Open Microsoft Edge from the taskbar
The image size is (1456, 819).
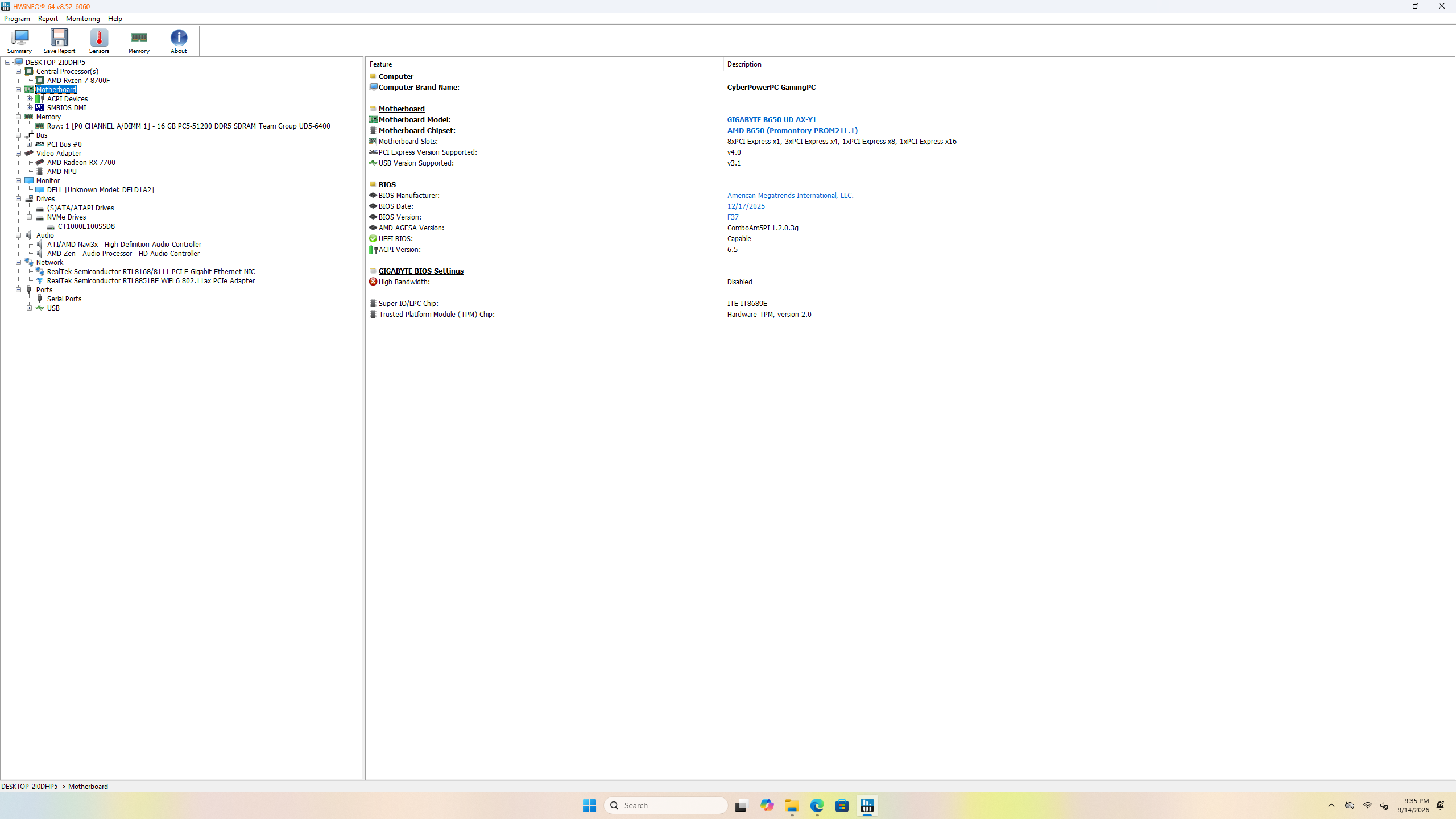click(817, 805)
